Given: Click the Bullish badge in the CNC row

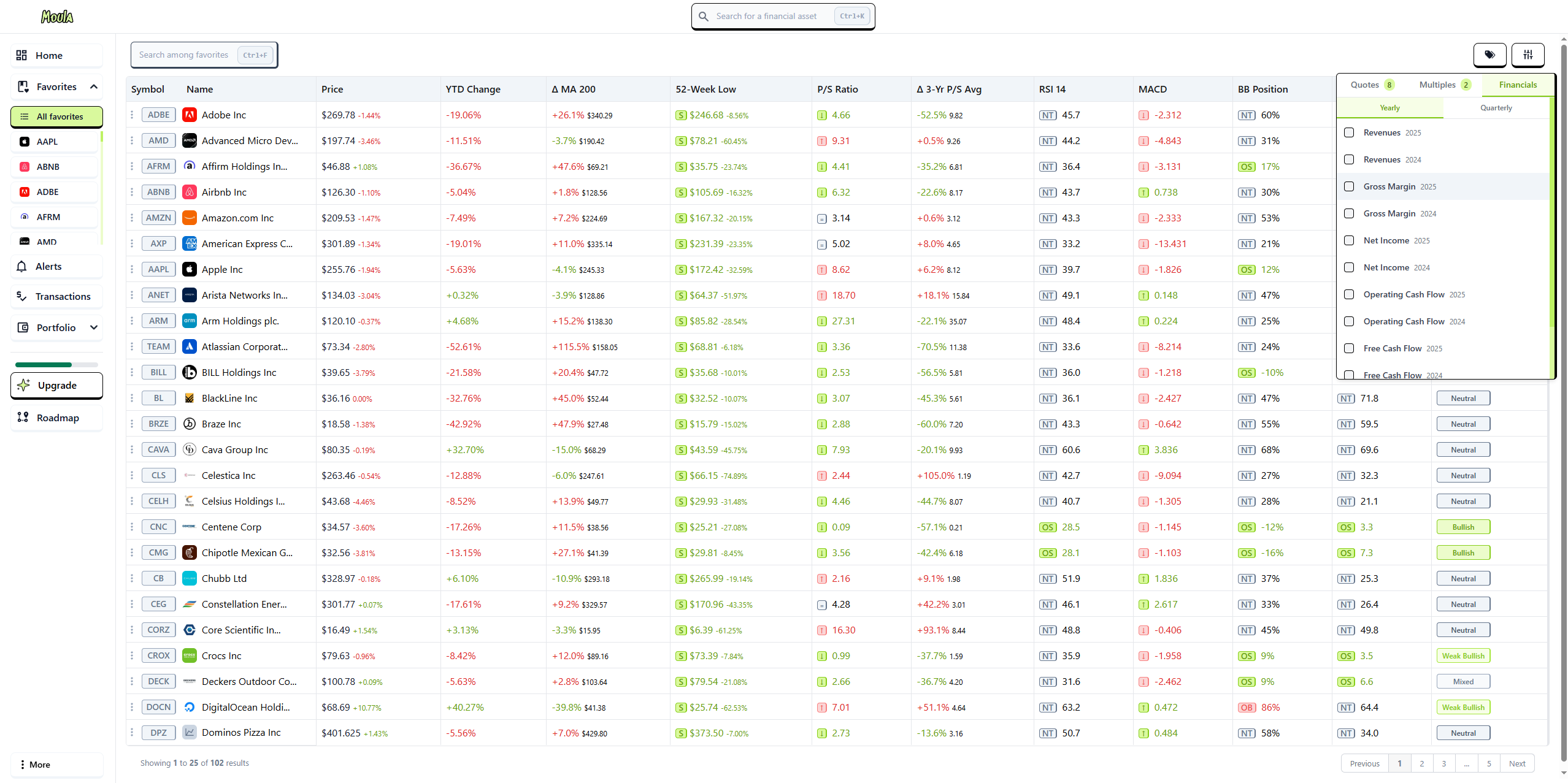Looking at the screenshot, I should coord(1463,527).
